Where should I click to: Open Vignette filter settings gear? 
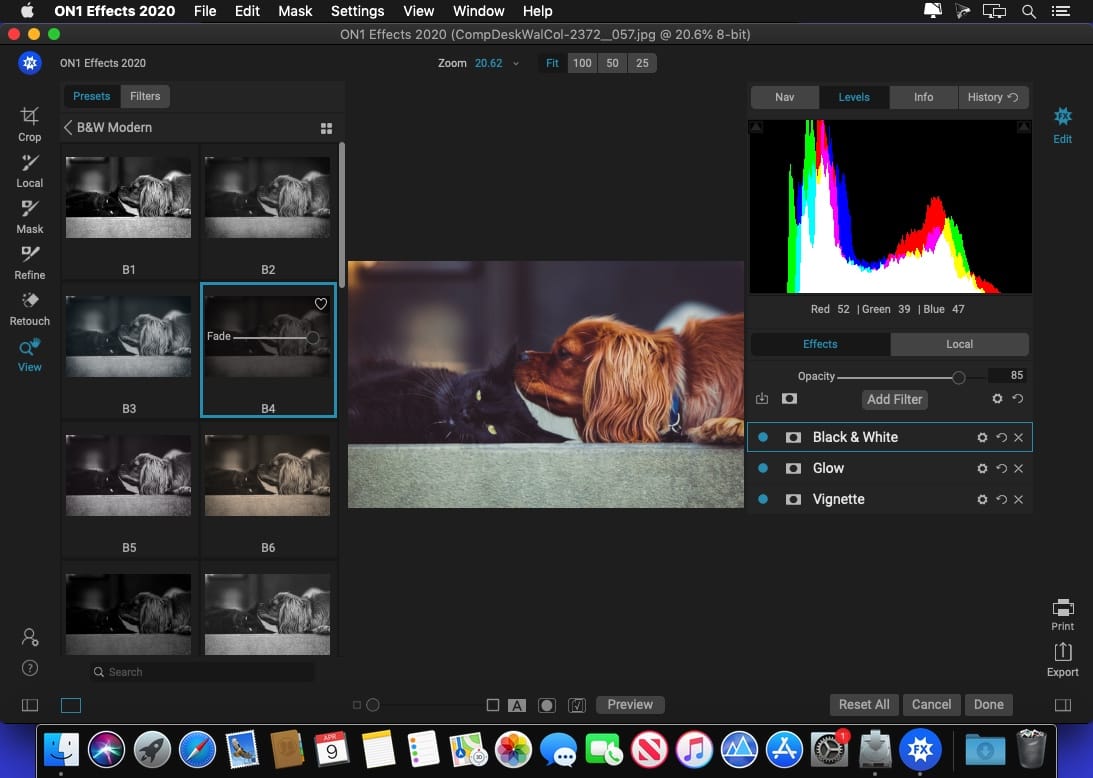click(x=982, y=499)
